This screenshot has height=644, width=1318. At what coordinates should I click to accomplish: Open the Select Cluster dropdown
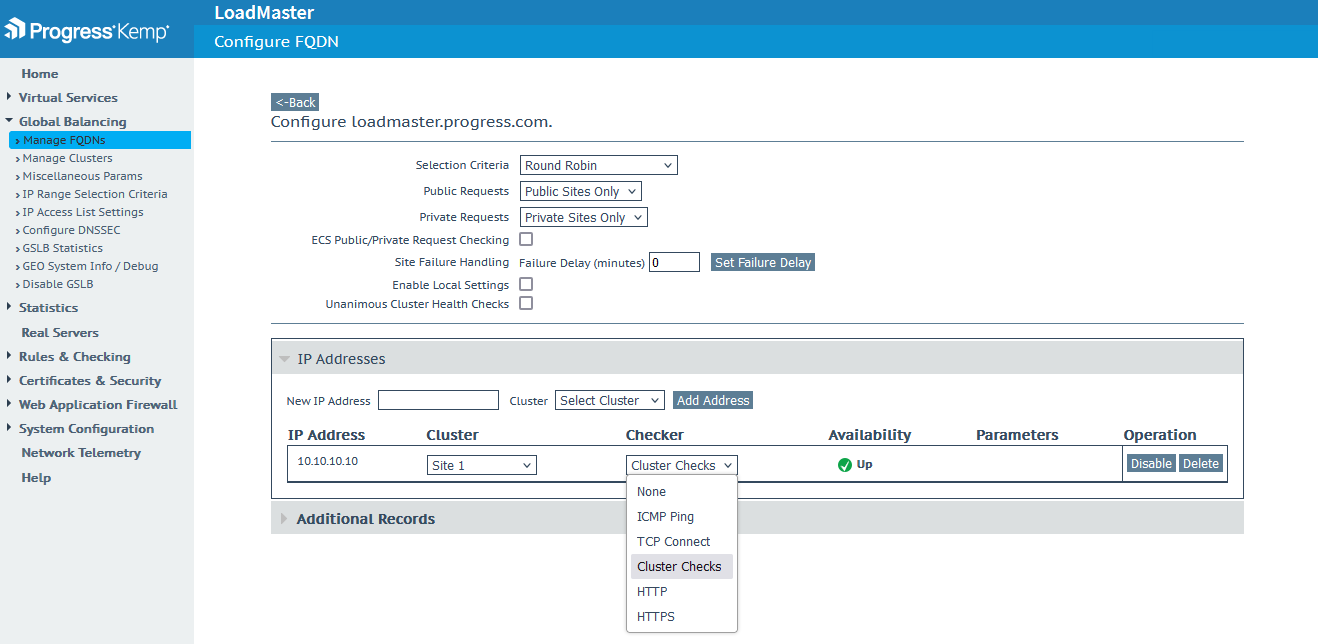pos(610,400)
